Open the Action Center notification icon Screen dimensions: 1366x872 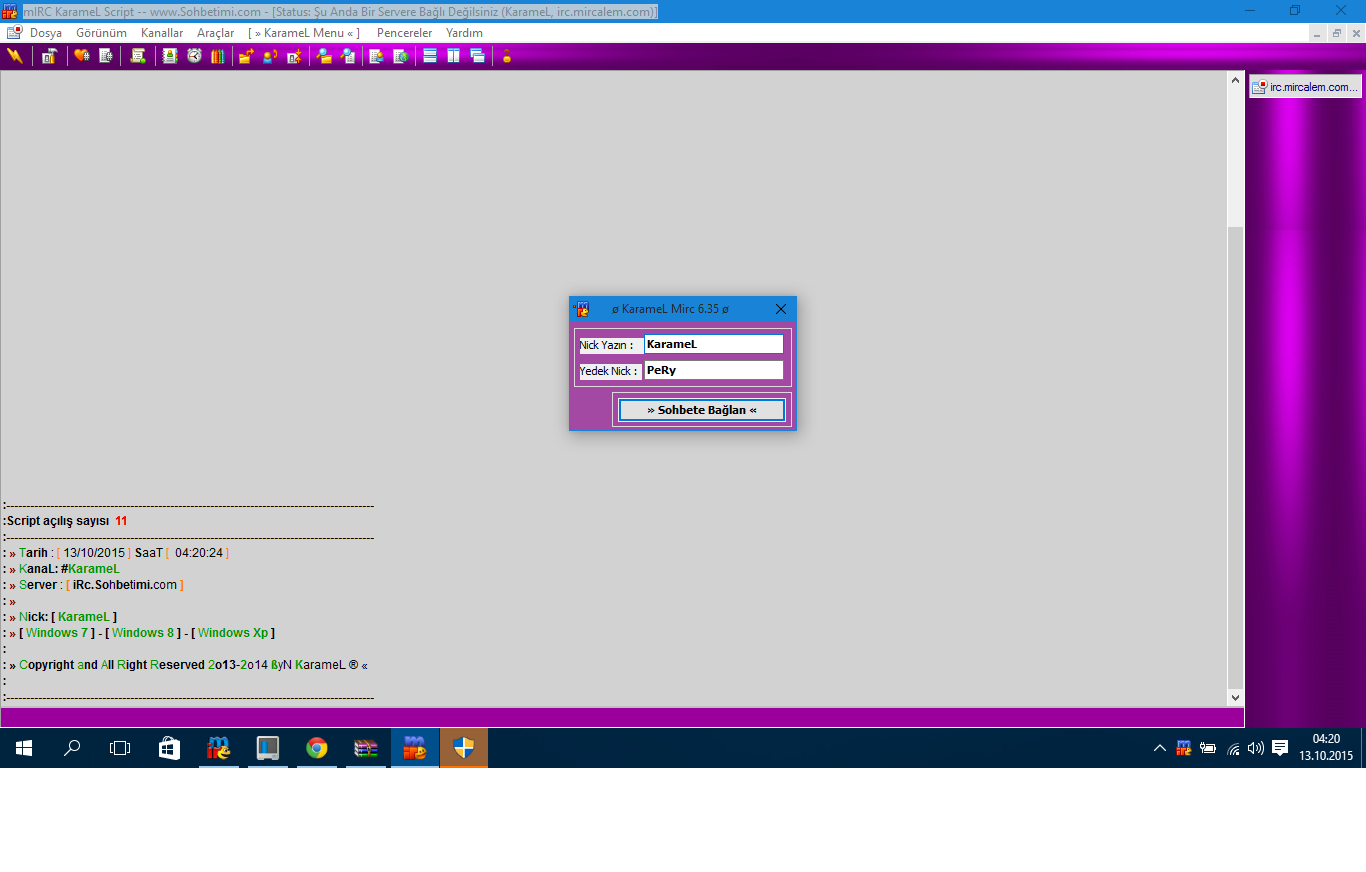(x=1280, y=748)
